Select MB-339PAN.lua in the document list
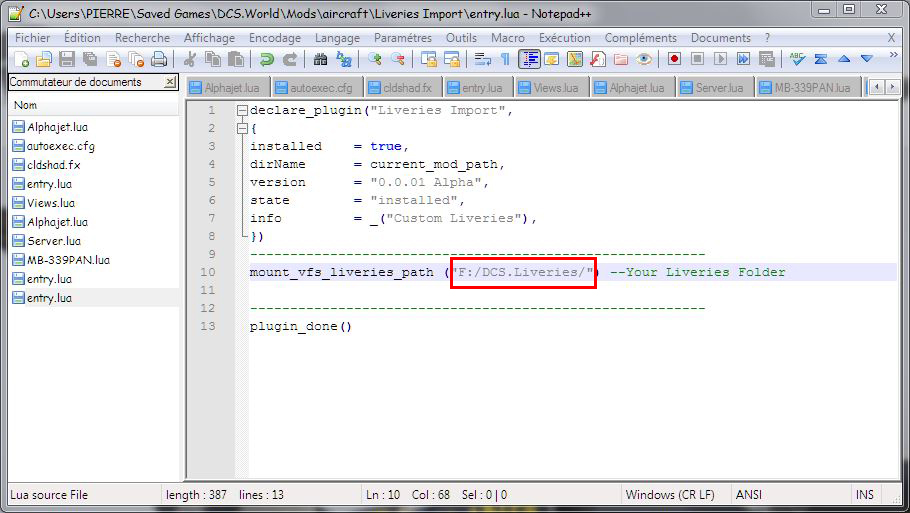 pyautogui.click(x=68, y=260)
